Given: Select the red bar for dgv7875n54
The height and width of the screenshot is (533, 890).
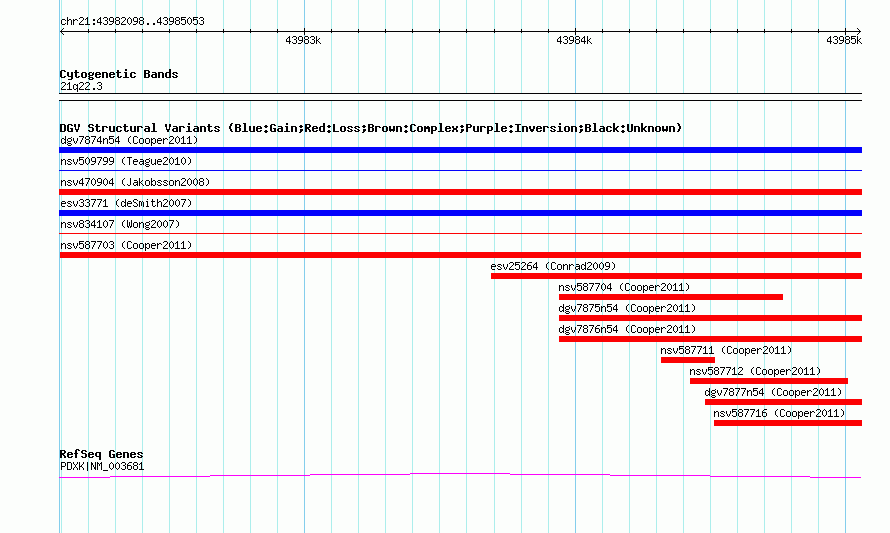Looking at the screenshot, I should click(x=711, y=318).
